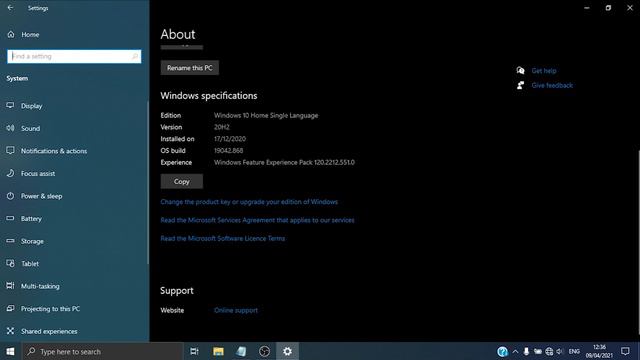Image resolution: width=640 pixels, height=360 pixels.
Task: Open File Explorer from the taskbar
Action: 218,351
